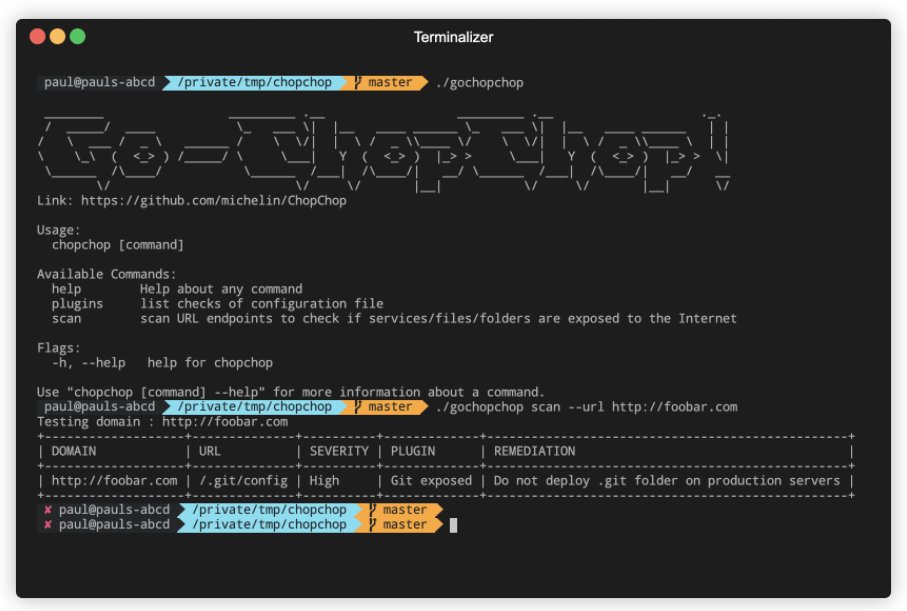The width and height of the screenshot is (907, 611).
Task: Click 'scan URL endpoints' description text
Action: pos(438,318)
